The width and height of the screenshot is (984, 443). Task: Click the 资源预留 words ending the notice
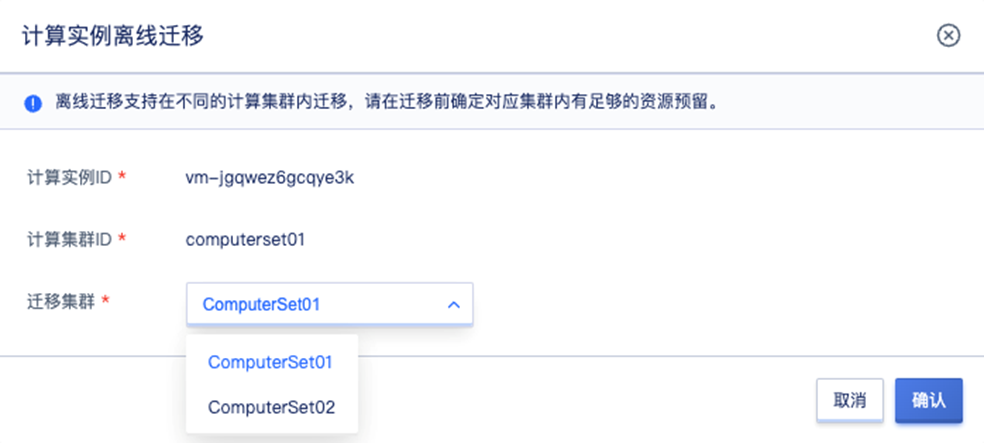coord(680,102)
